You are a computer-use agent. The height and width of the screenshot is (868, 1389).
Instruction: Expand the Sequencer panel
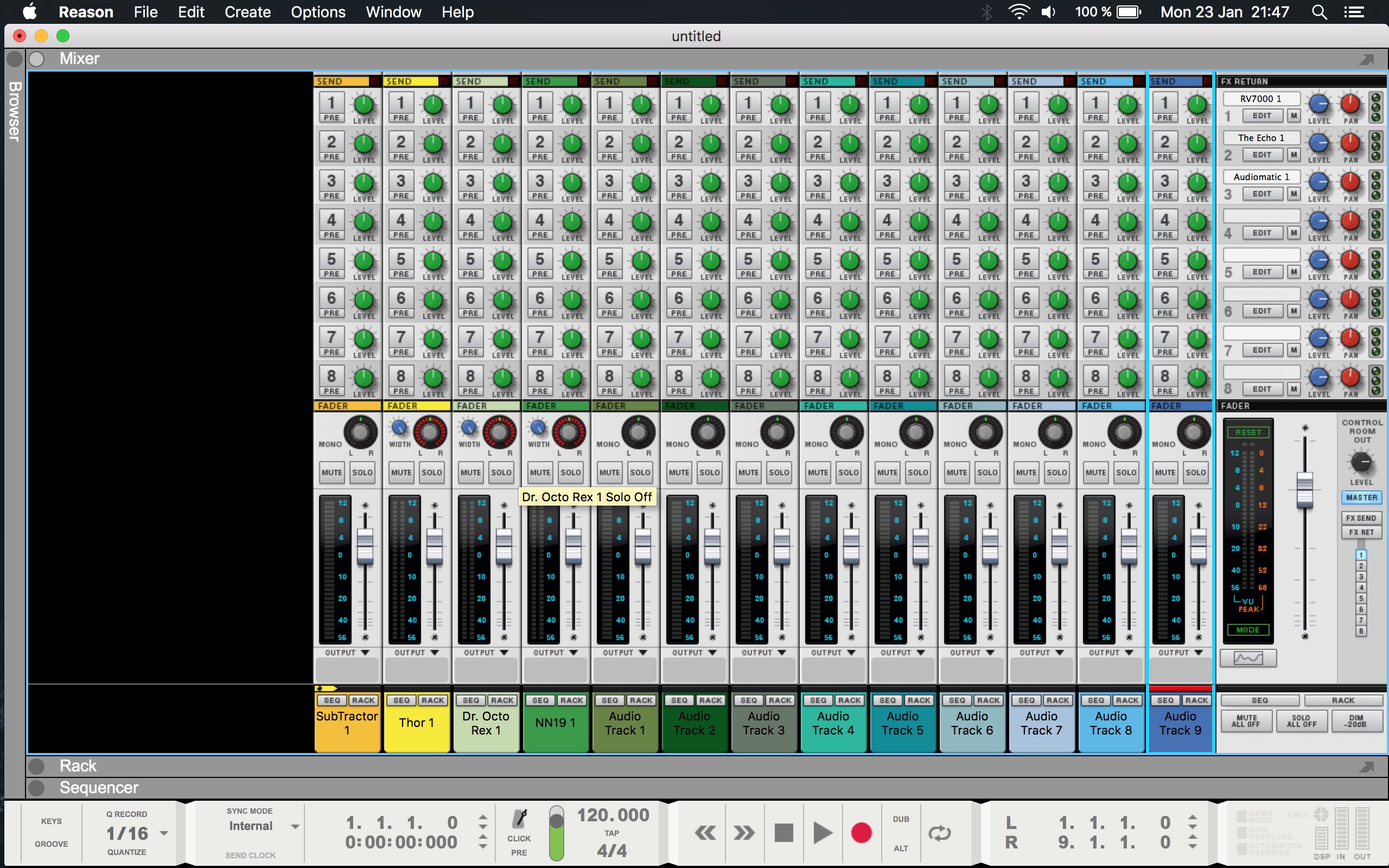click(x=36, y=788)
